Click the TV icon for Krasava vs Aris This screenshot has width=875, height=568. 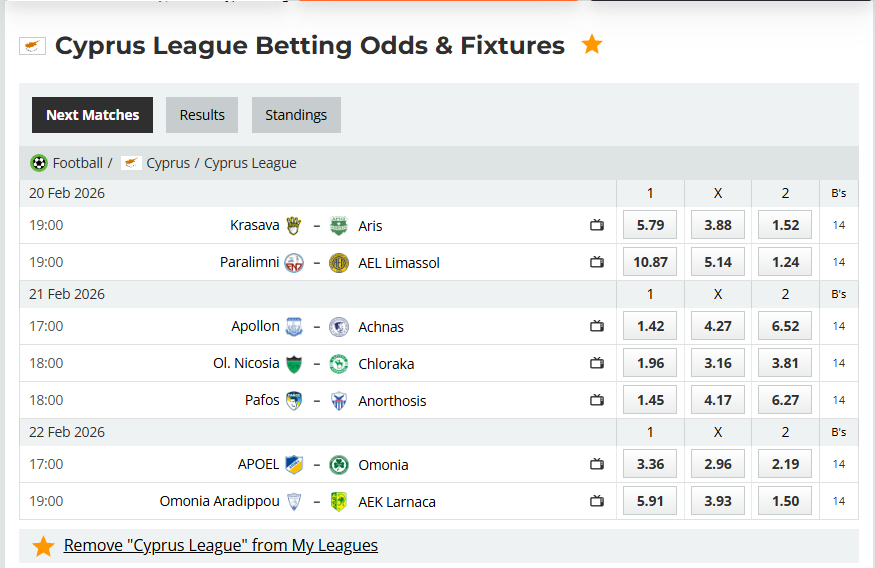point(597,225)
